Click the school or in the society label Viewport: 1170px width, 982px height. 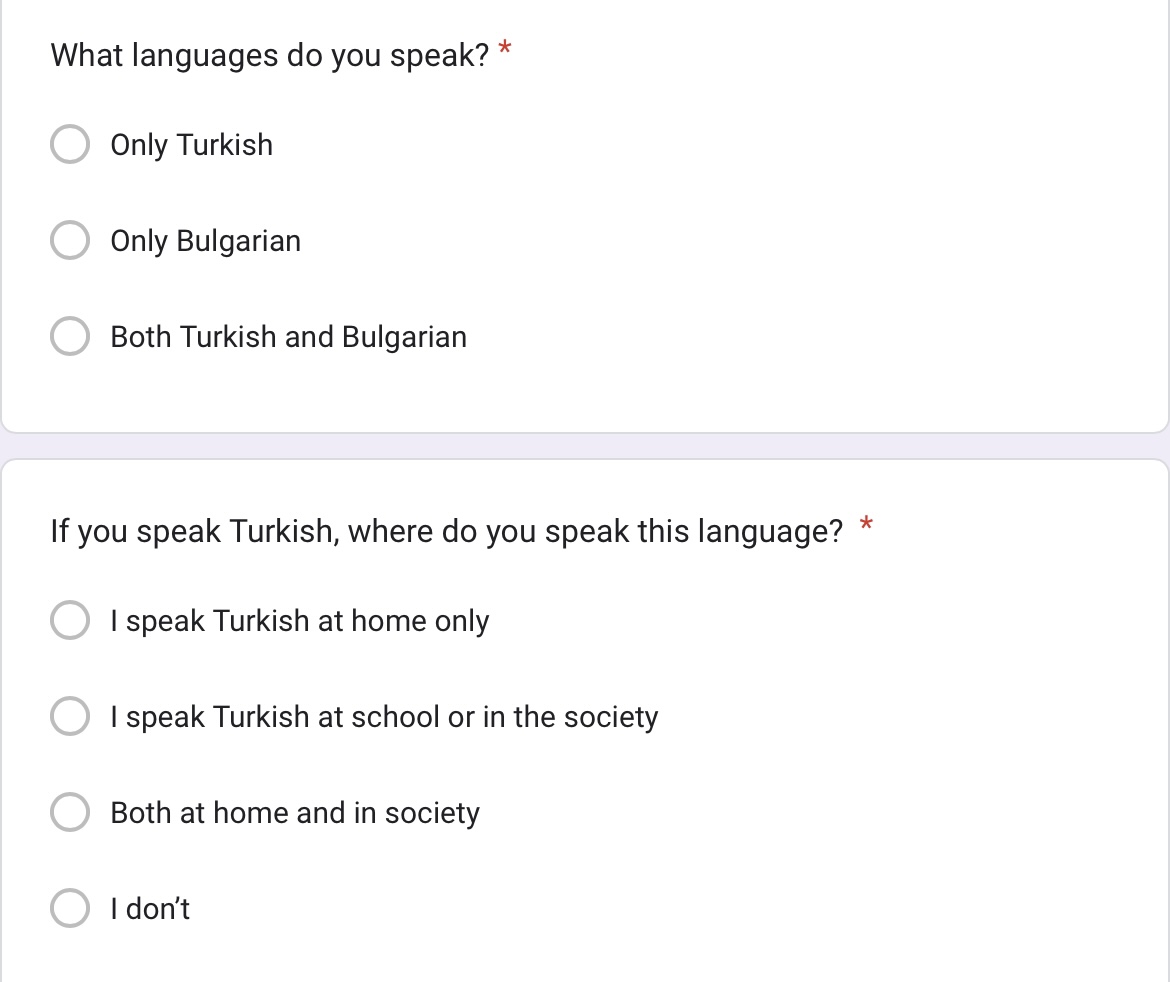384,716
